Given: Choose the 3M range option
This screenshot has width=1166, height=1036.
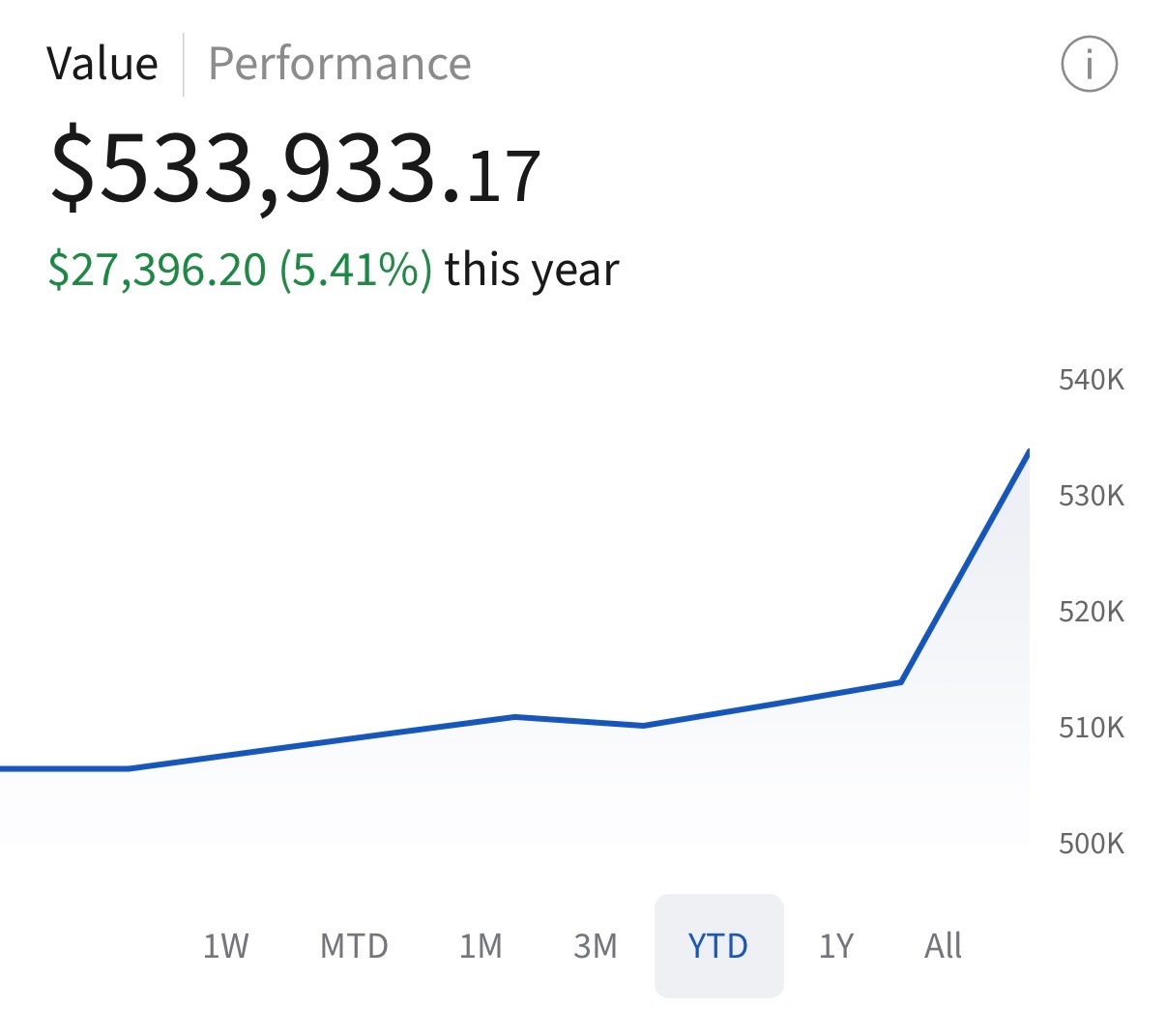Looking at the screenshot, I should coord(595,945).
